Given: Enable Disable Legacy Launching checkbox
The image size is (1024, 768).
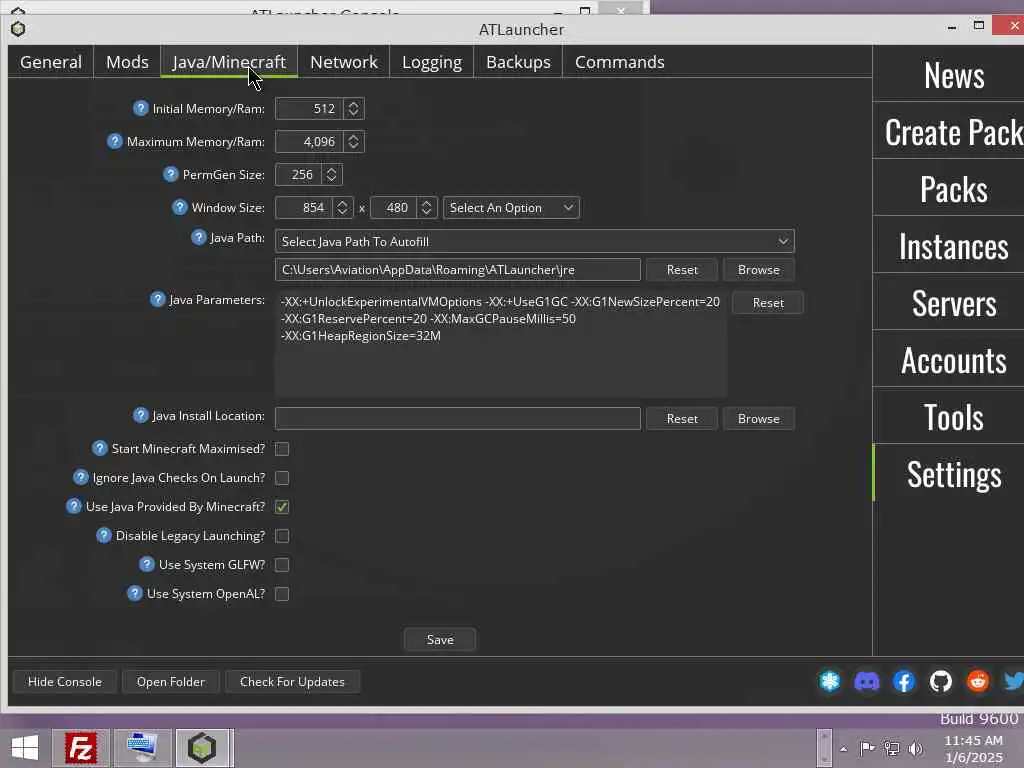Looking at the screenshot, I should click(282, 536).
